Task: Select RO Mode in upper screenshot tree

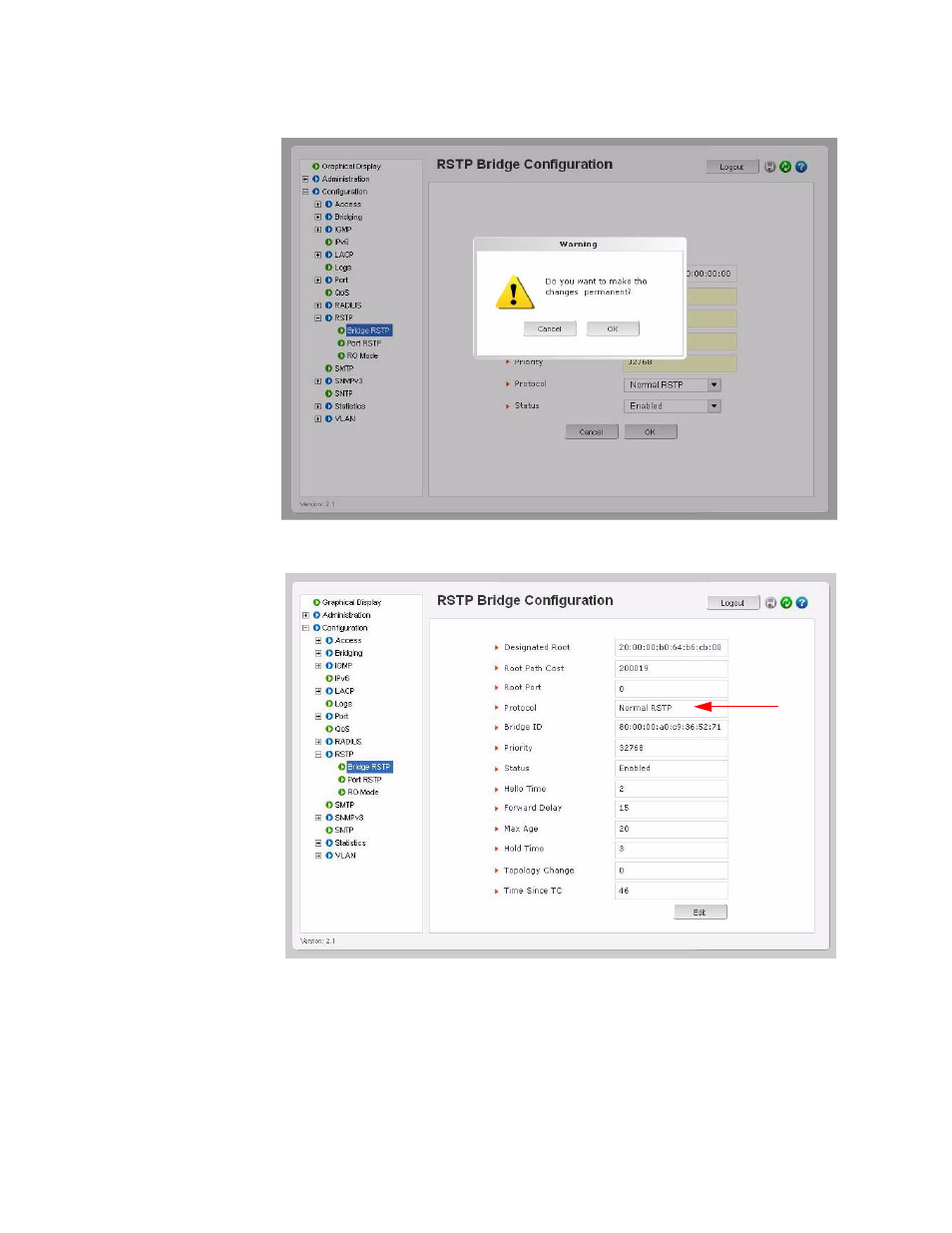Action: 362,356
